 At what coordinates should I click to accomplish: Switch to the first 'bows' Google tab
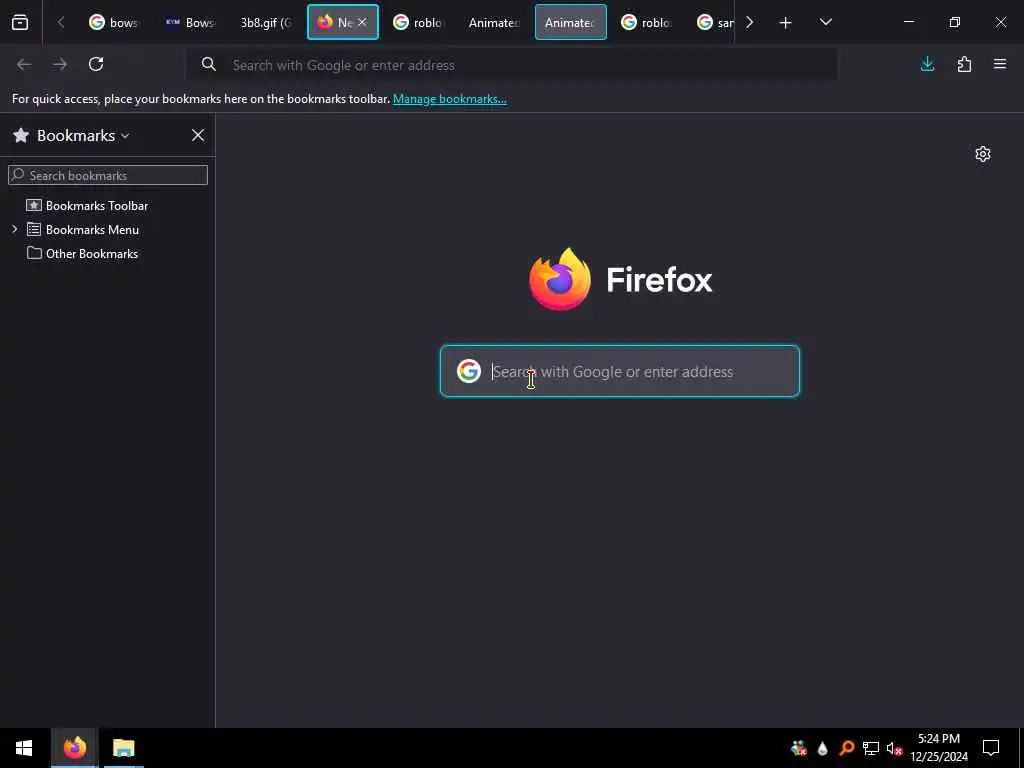coord(114,22)
